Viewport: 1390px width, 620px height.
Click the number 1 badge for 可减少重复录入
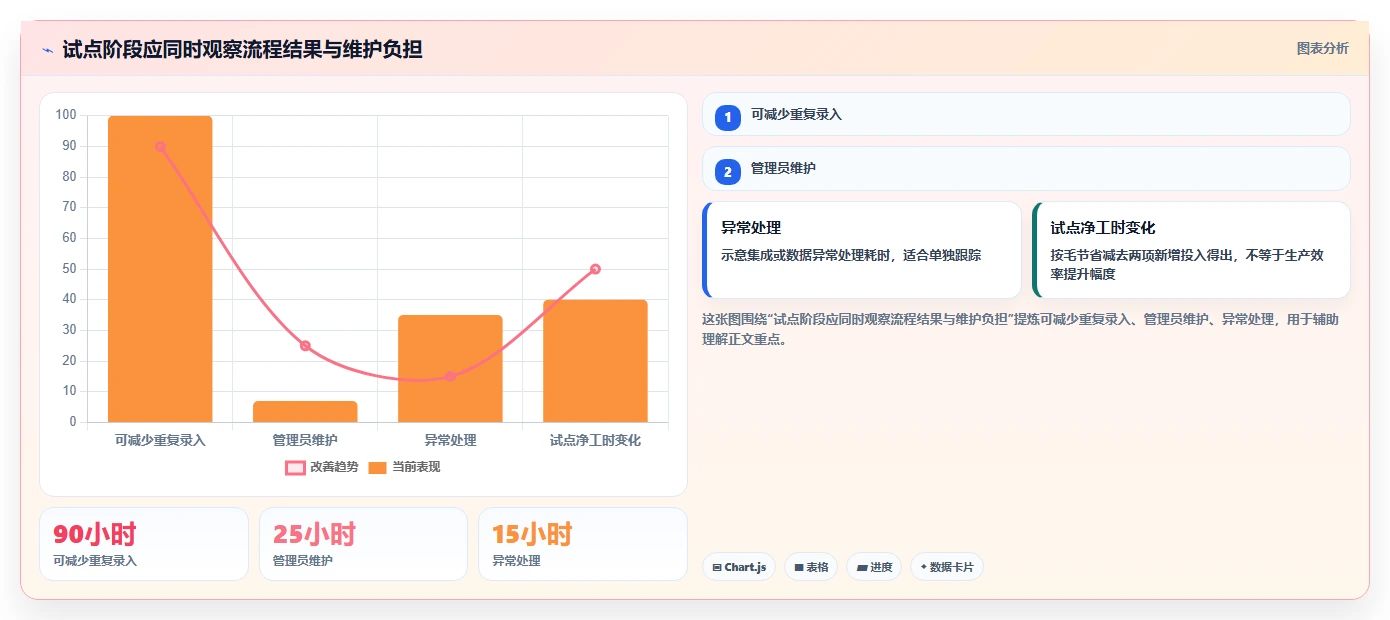point(728,117)
